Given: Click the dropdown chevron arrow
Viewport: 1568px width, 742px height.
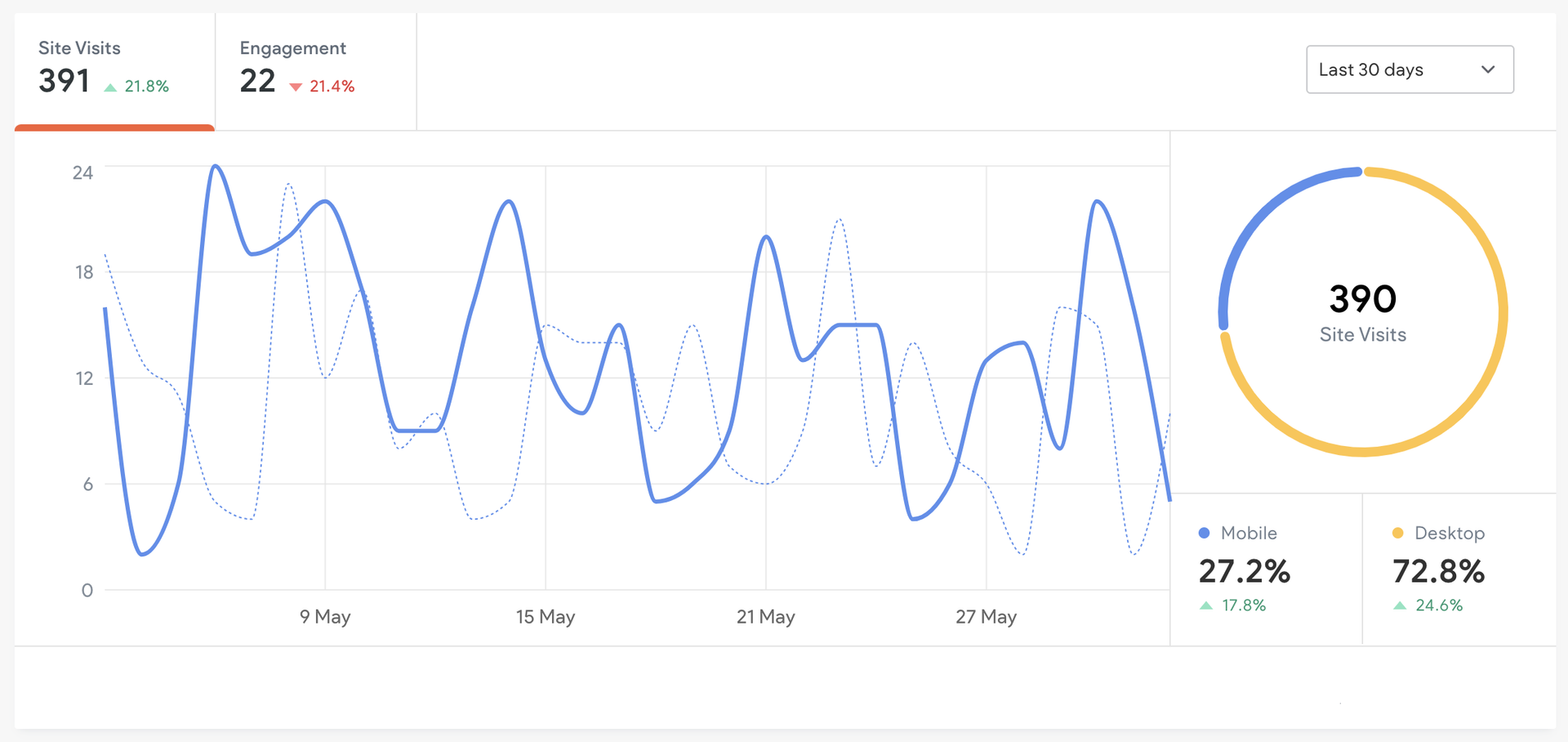Looking at the screenshot, I should pos(1488,69).
